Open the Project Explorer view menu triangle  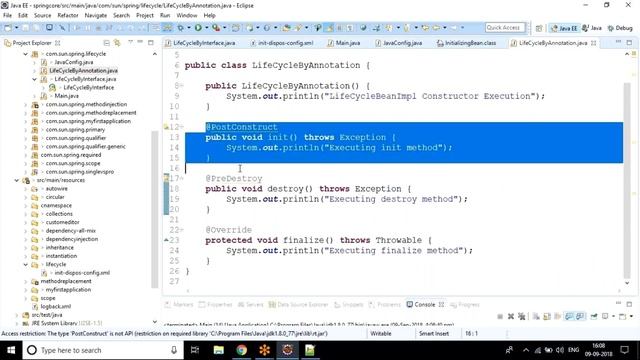click(x=130, y=42)
